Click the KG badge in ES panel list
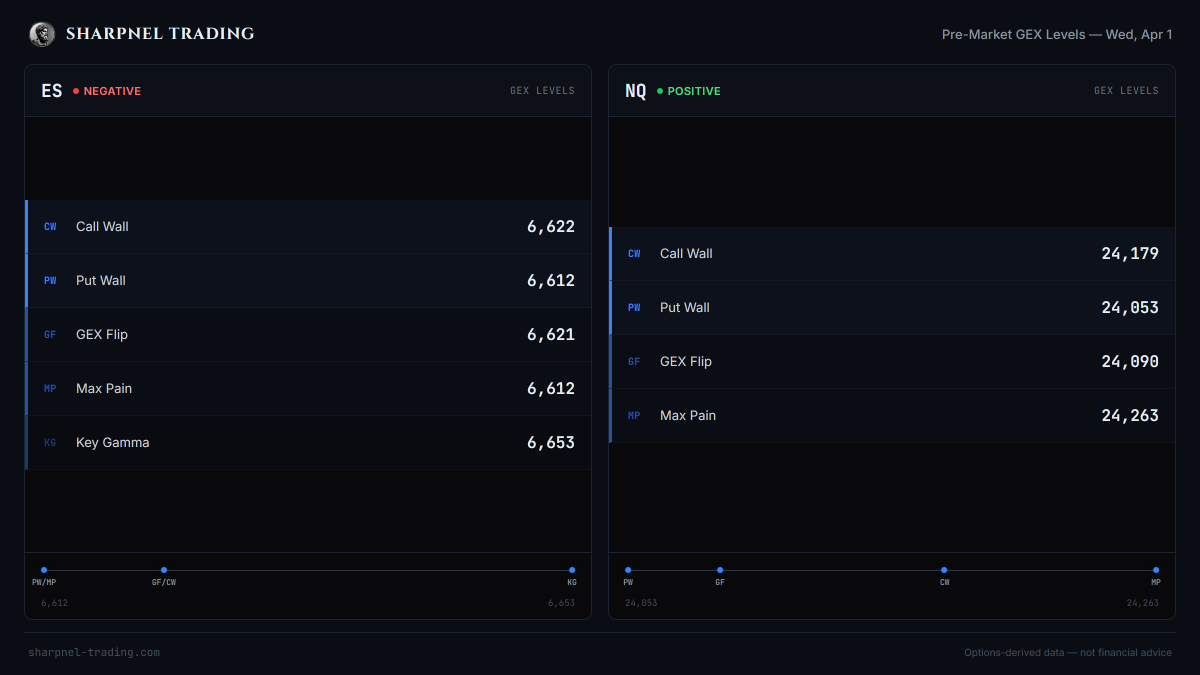 [50, 443]
